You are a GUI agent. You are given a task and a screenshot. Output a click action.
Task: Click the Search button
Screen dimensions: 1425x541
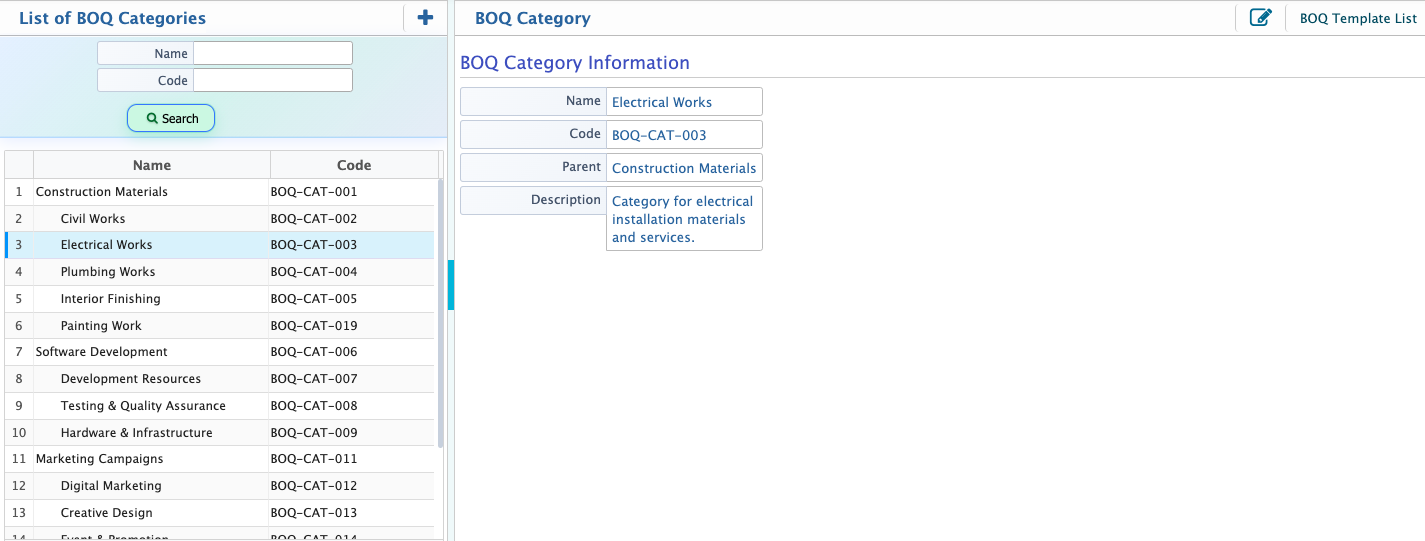tap(171, 118)
